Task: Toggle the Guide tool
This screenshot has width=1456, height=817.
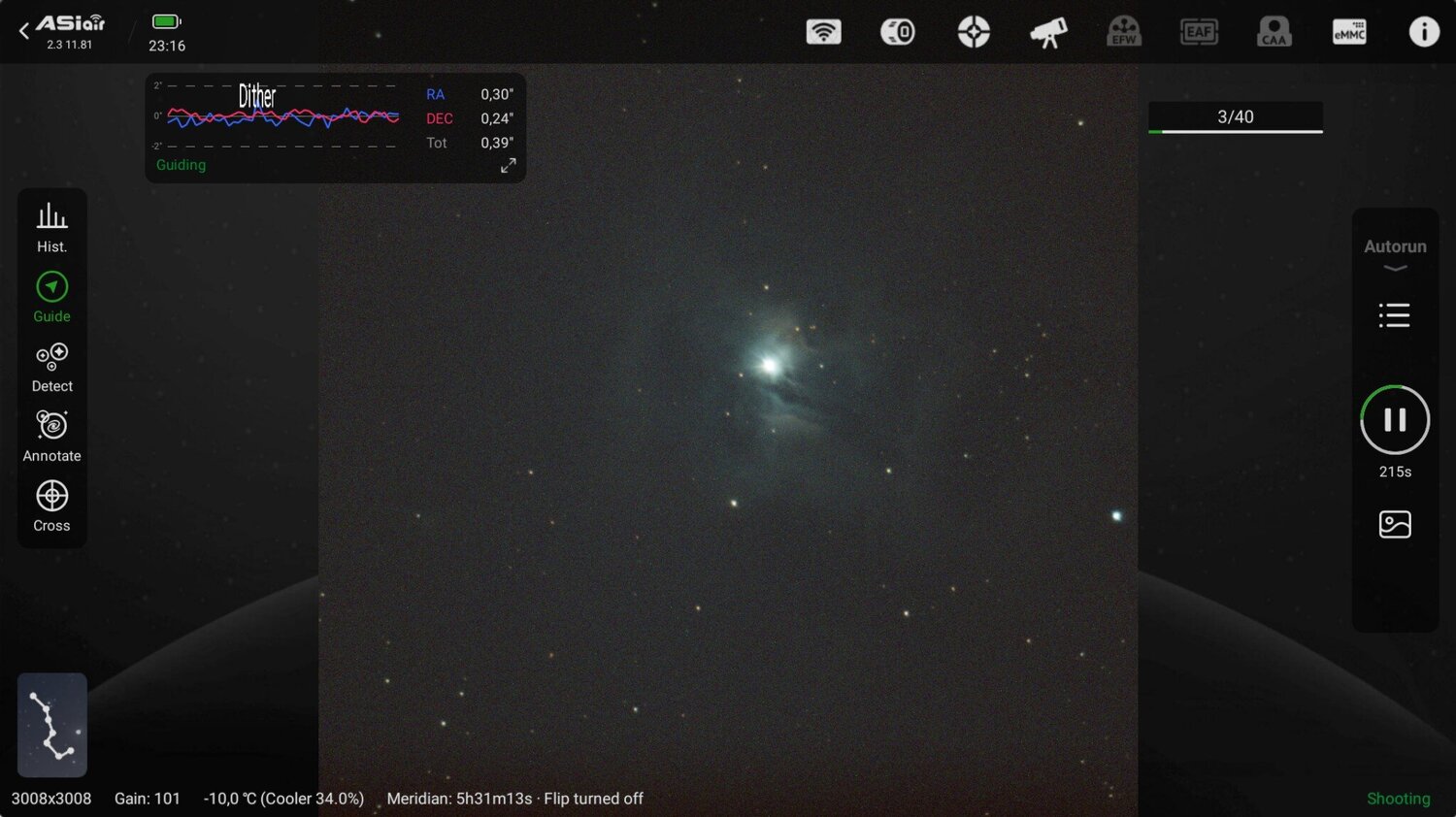Action: [51, 297]
